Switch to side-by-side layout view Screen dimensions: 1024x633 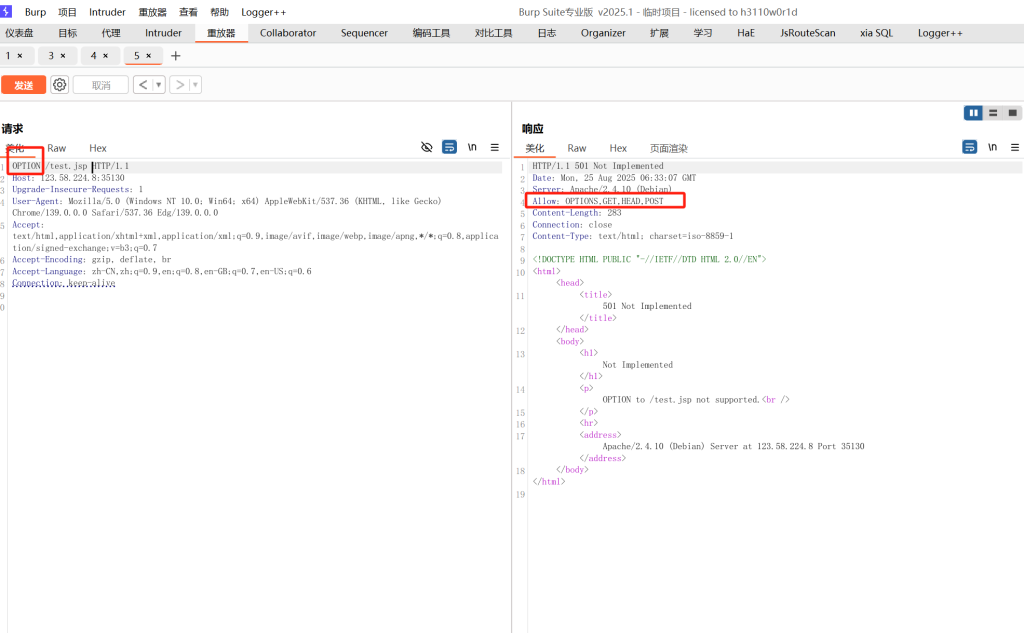pyautogui.click(x=974, y=113)
